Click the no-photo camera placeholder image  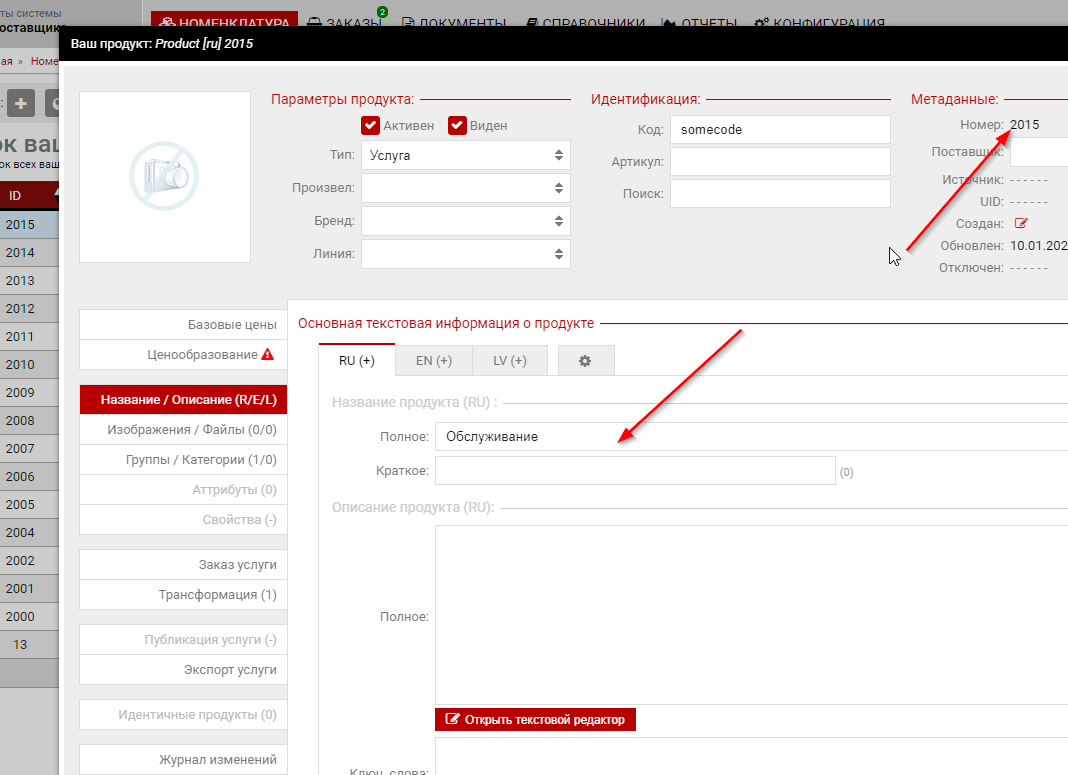(x=165, y=176)
